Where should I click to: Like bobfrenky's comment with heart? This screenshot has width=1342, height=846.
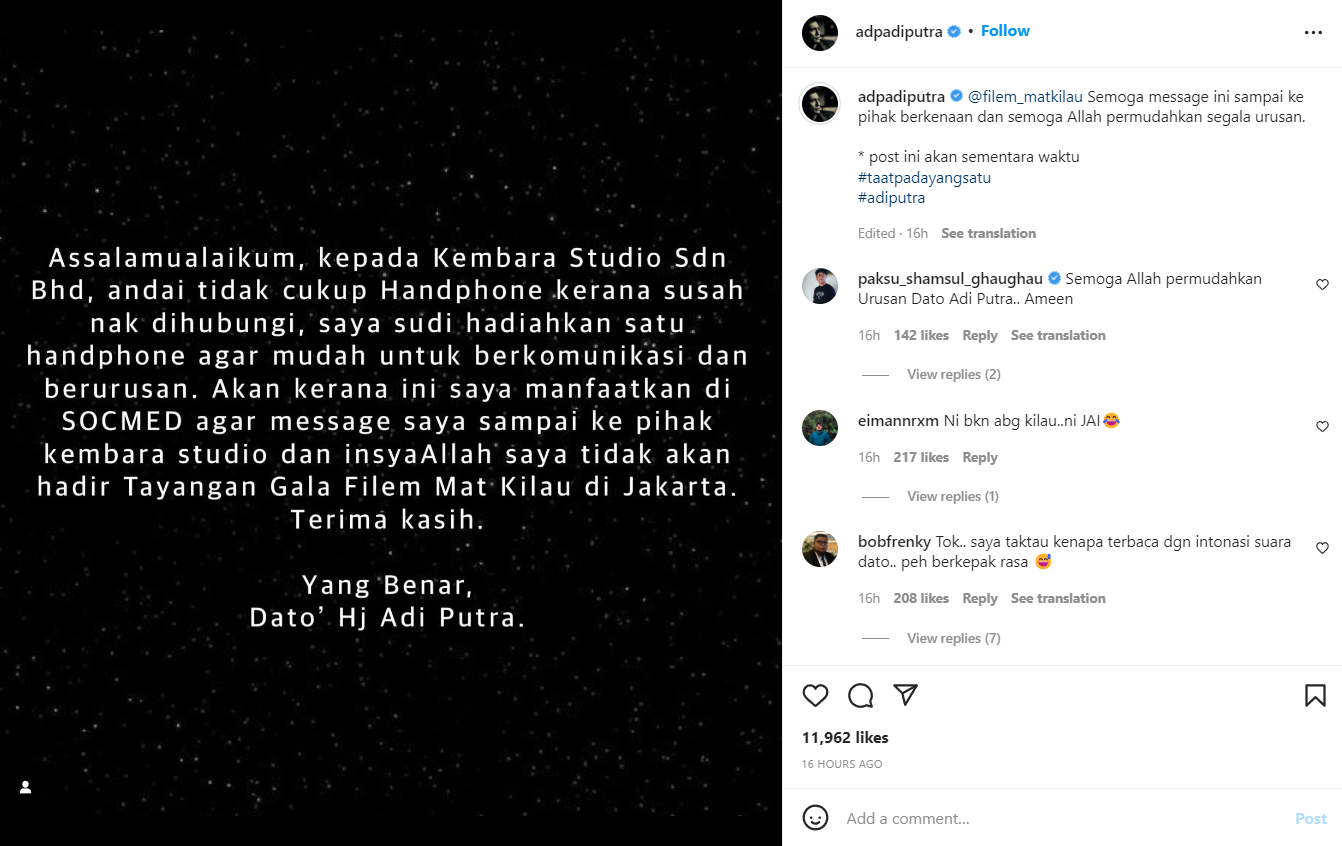pyautogui.click(x=1322, y=548)
